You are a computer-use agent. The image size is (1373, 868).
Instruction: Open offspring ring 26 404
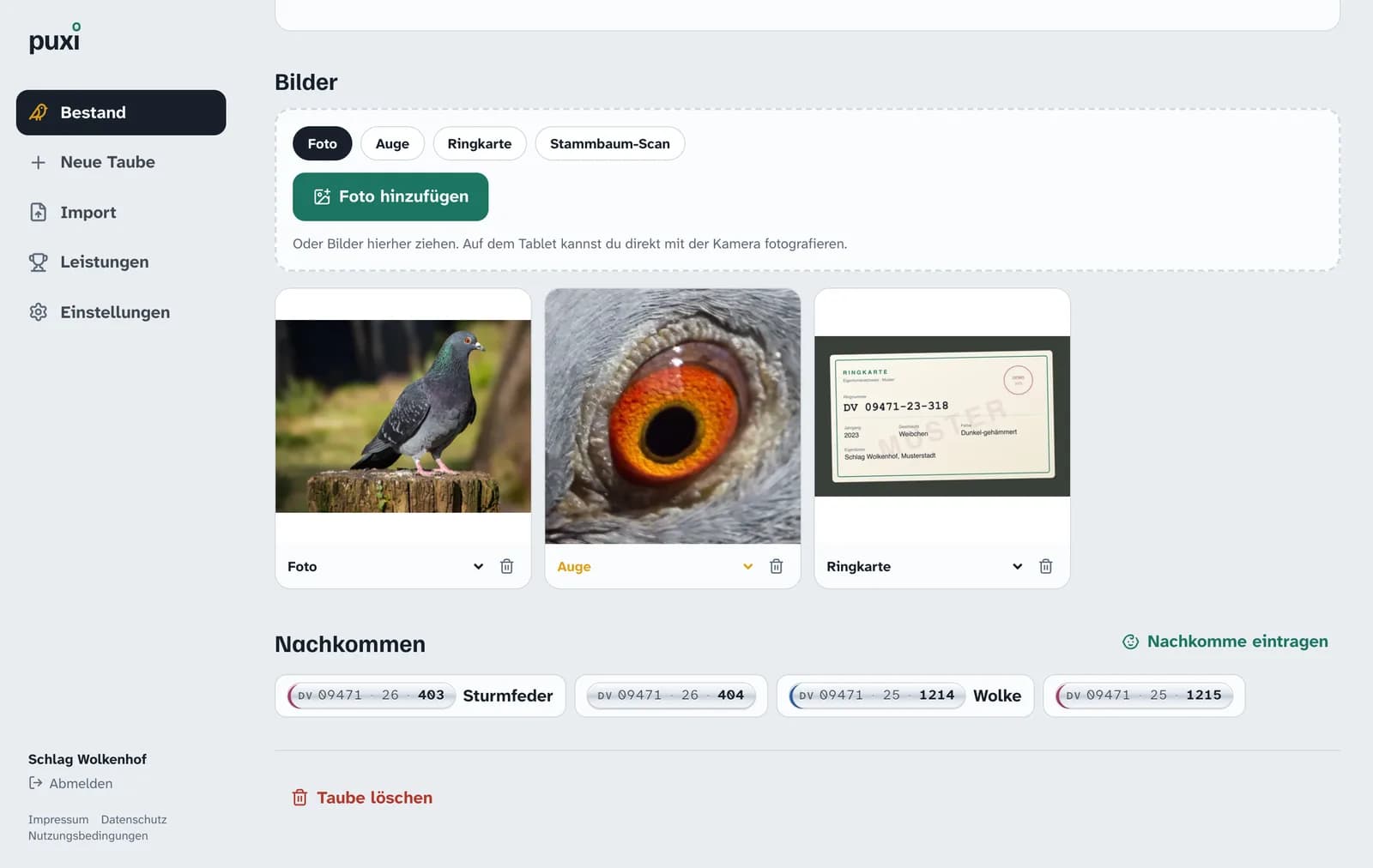[671, 696]
